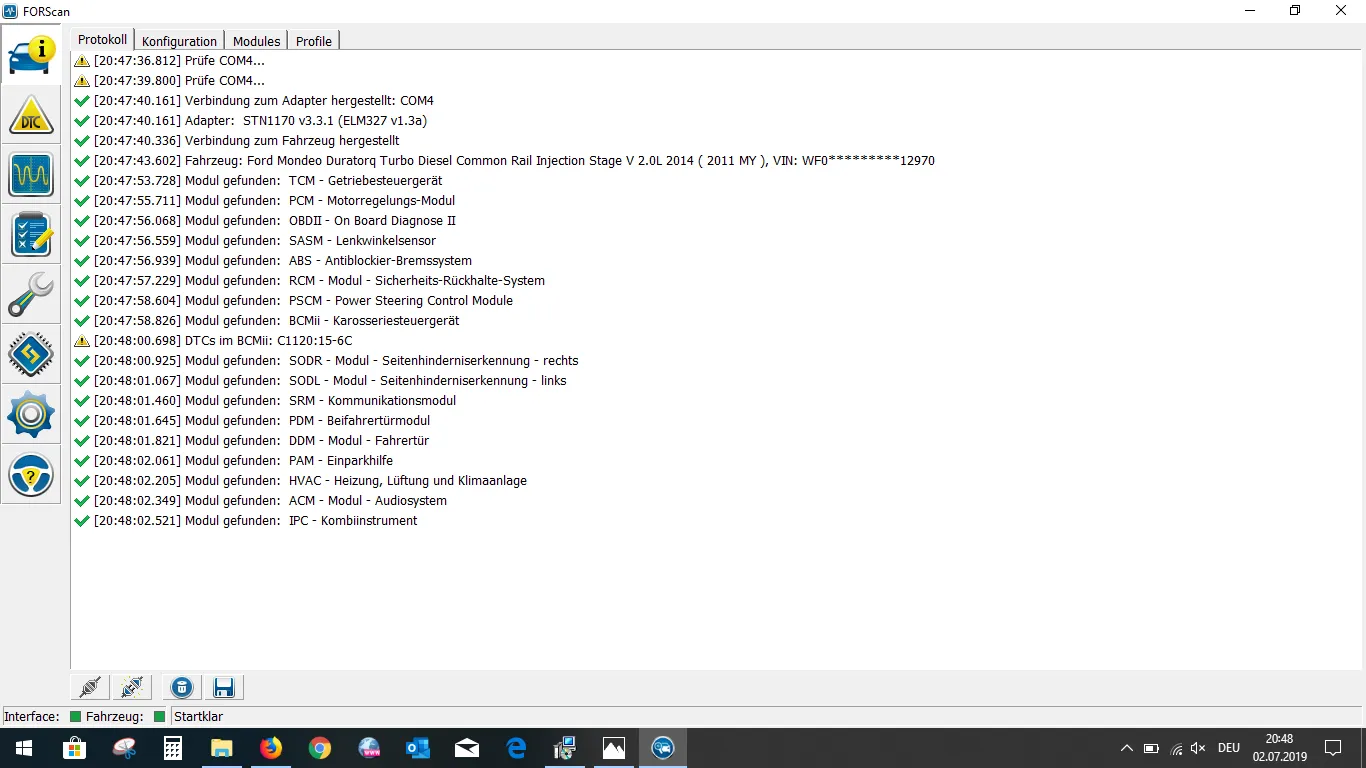Open the steering wheel help section
The width and height of the screenshot is (1366, 768).
[31, 475]
